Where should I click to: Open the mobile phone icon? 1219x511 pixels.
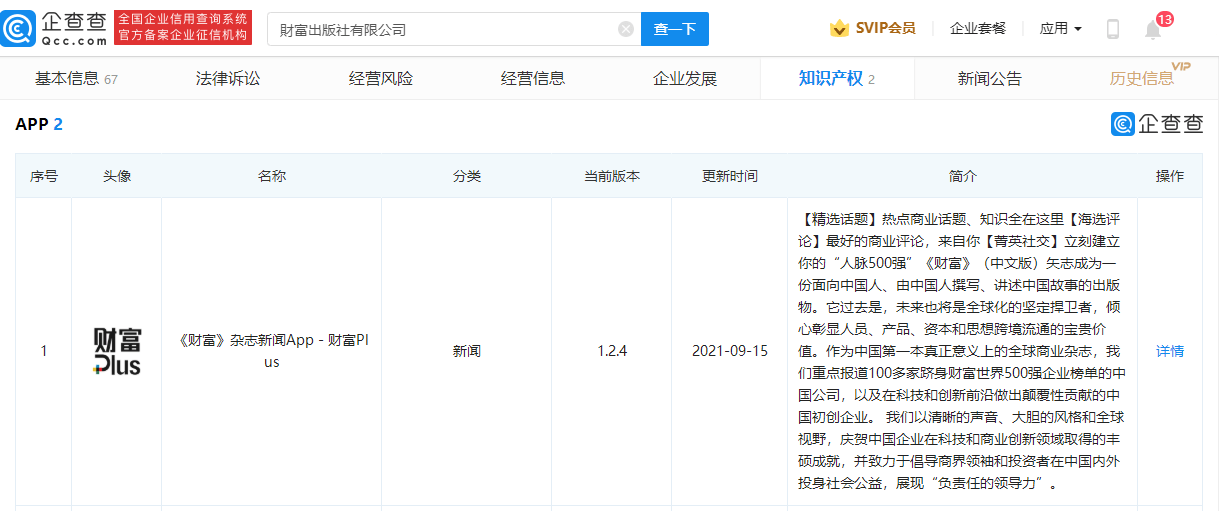coord(1112,29)
